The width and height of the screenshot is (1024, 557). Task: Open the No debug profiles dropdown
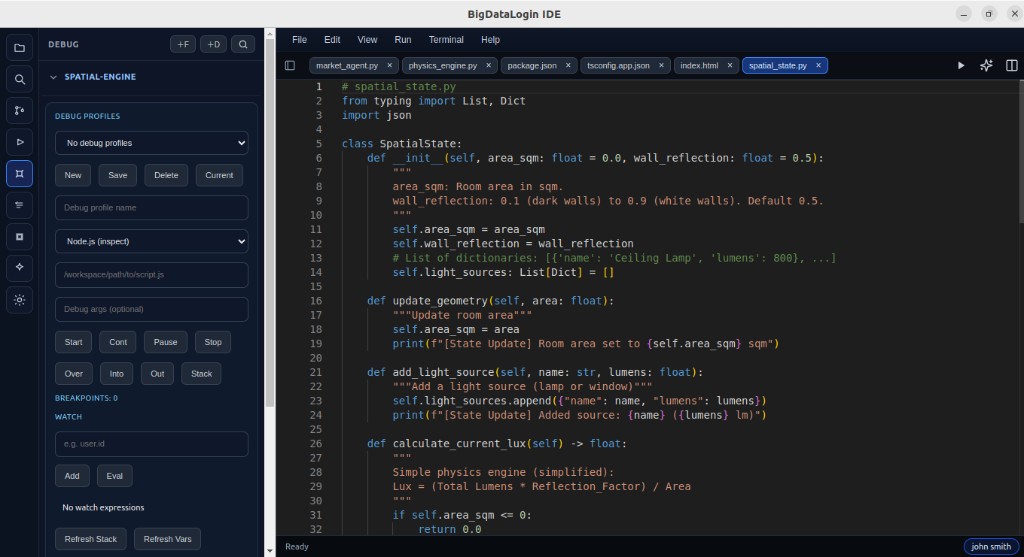152,143
